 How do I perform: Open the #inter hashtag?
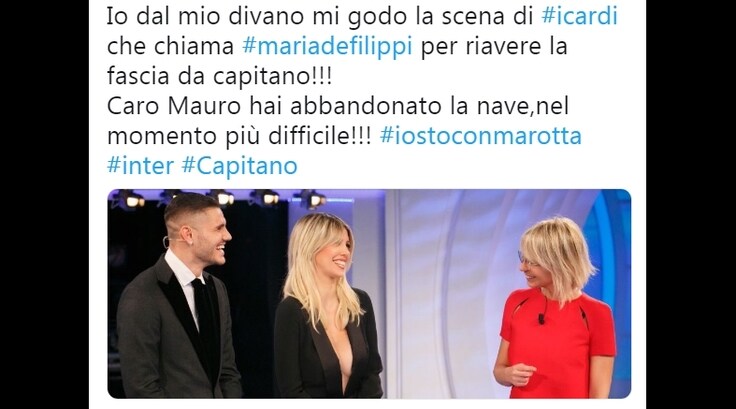[x=140, y=166]
